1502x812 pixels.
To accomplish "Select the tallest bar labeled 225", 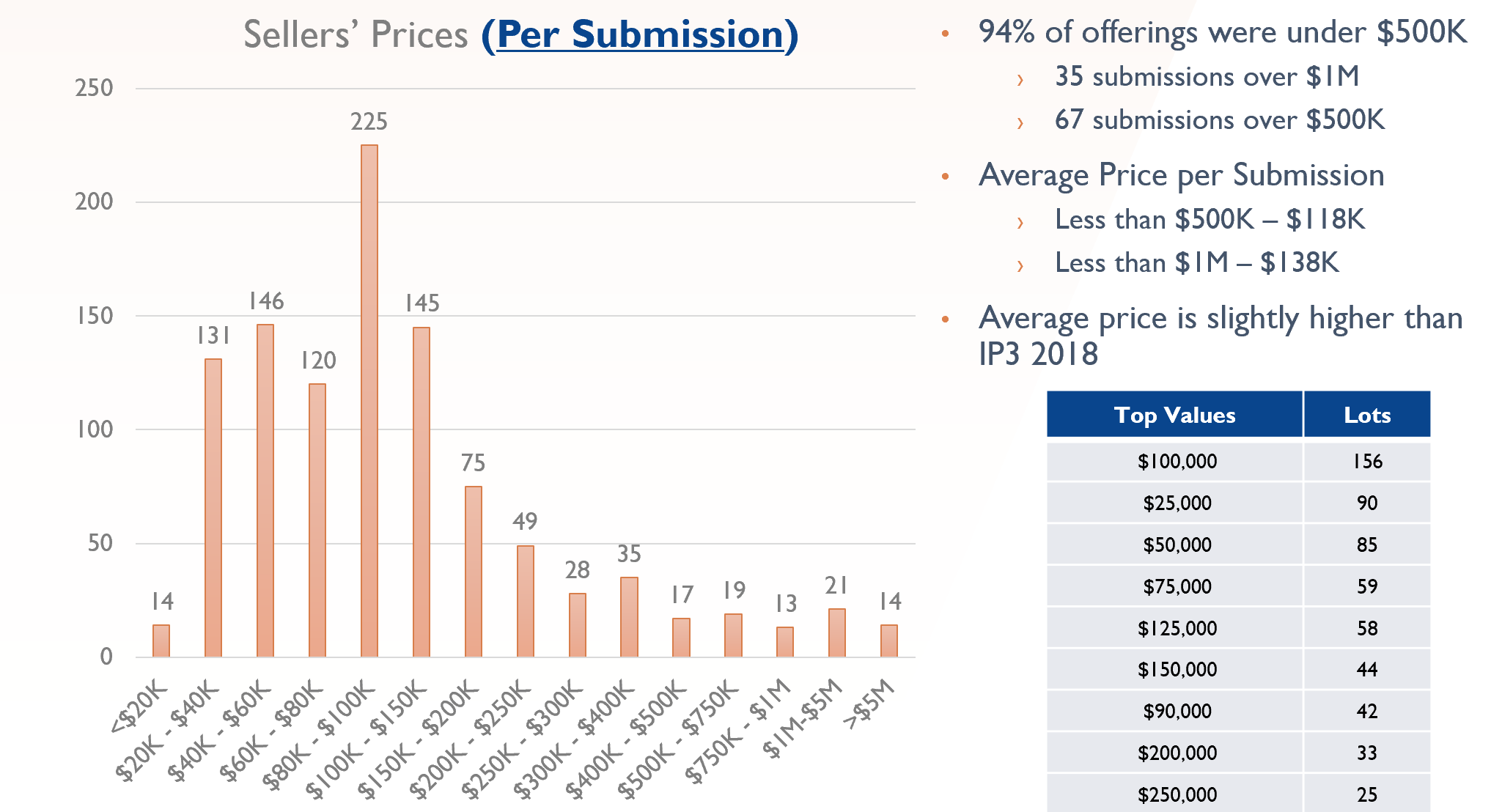I will [x=369, y=400].
